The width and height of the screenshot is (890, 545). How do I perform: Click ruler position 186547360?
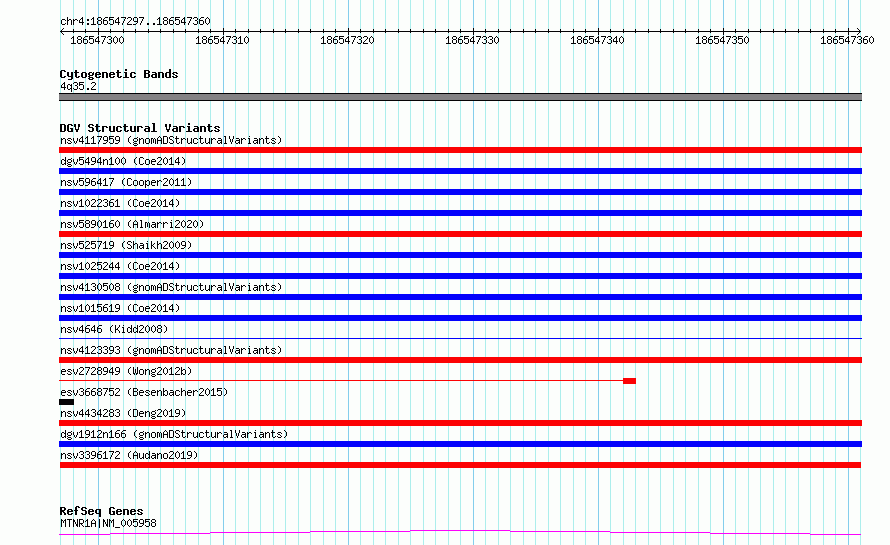coord(847,40)
